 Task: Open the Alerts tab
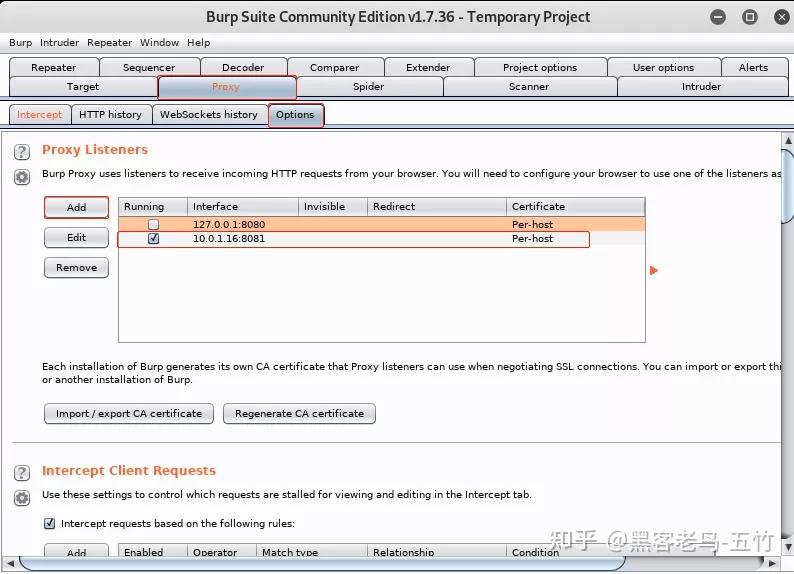[x=753, y=67]
